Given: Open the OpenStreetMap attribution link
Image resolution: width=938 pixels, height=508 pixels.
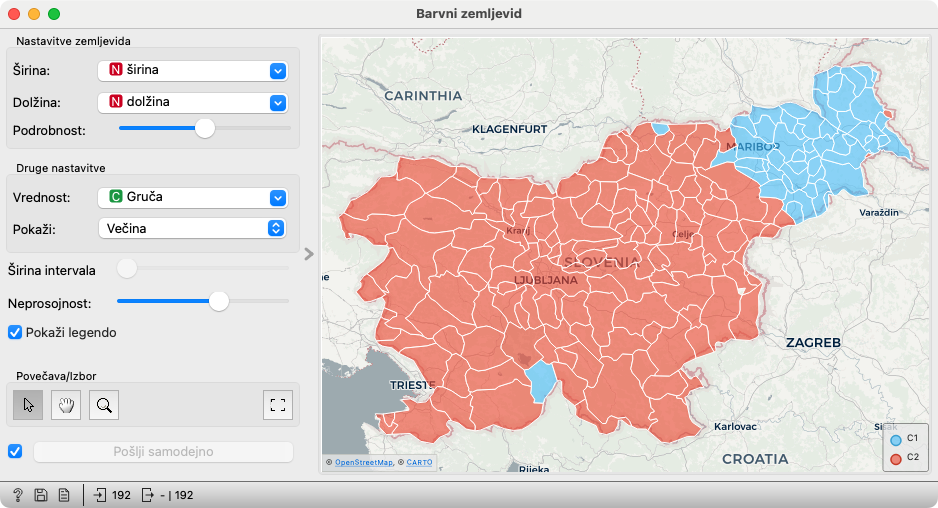Looking at the screenshot, I should 363,462.
